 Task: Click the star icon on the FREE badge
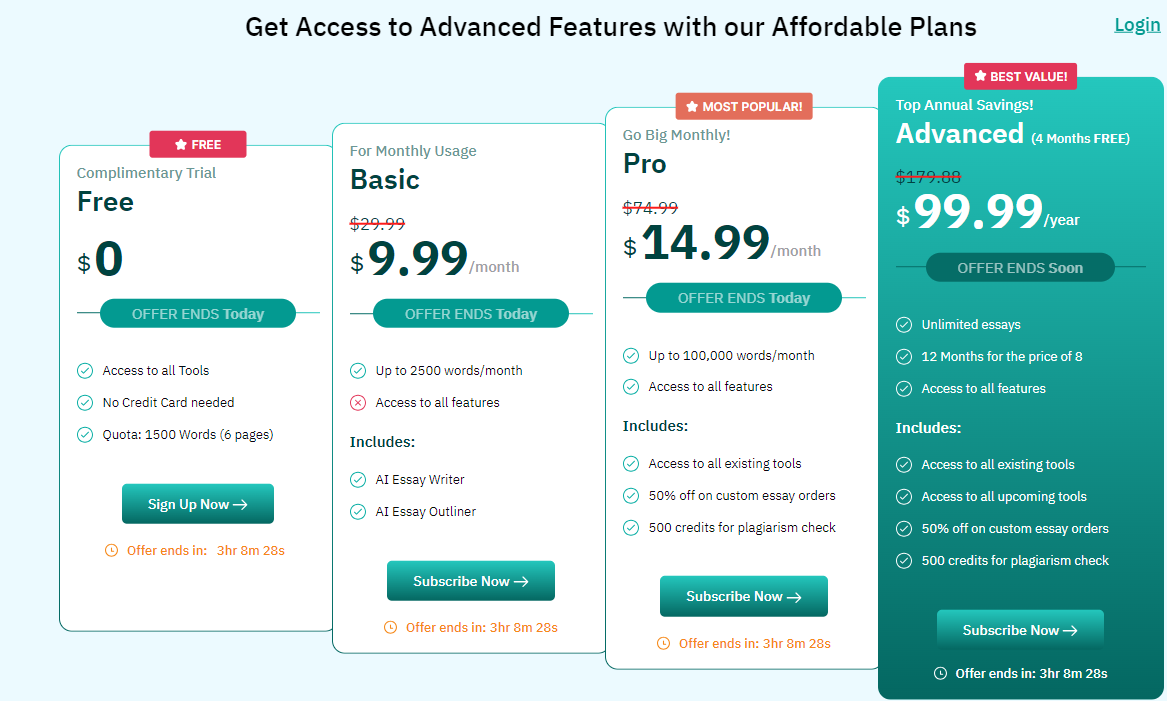(181, 144)
